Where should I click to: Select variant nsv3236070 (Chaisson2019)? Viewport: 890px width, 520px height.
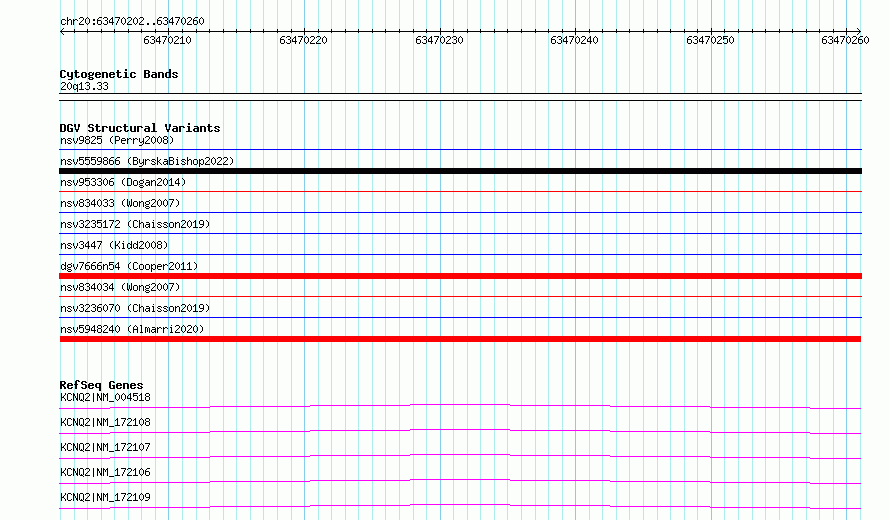(x=135, y=308)
